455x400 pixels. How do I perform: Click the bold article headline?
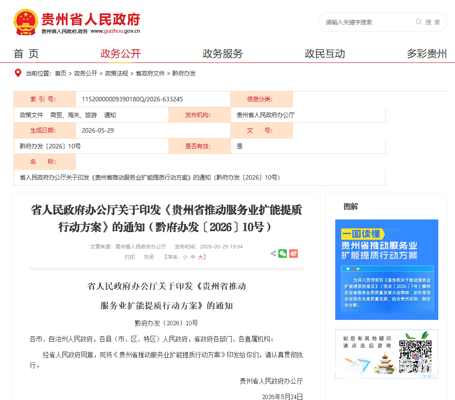point(166,219)
